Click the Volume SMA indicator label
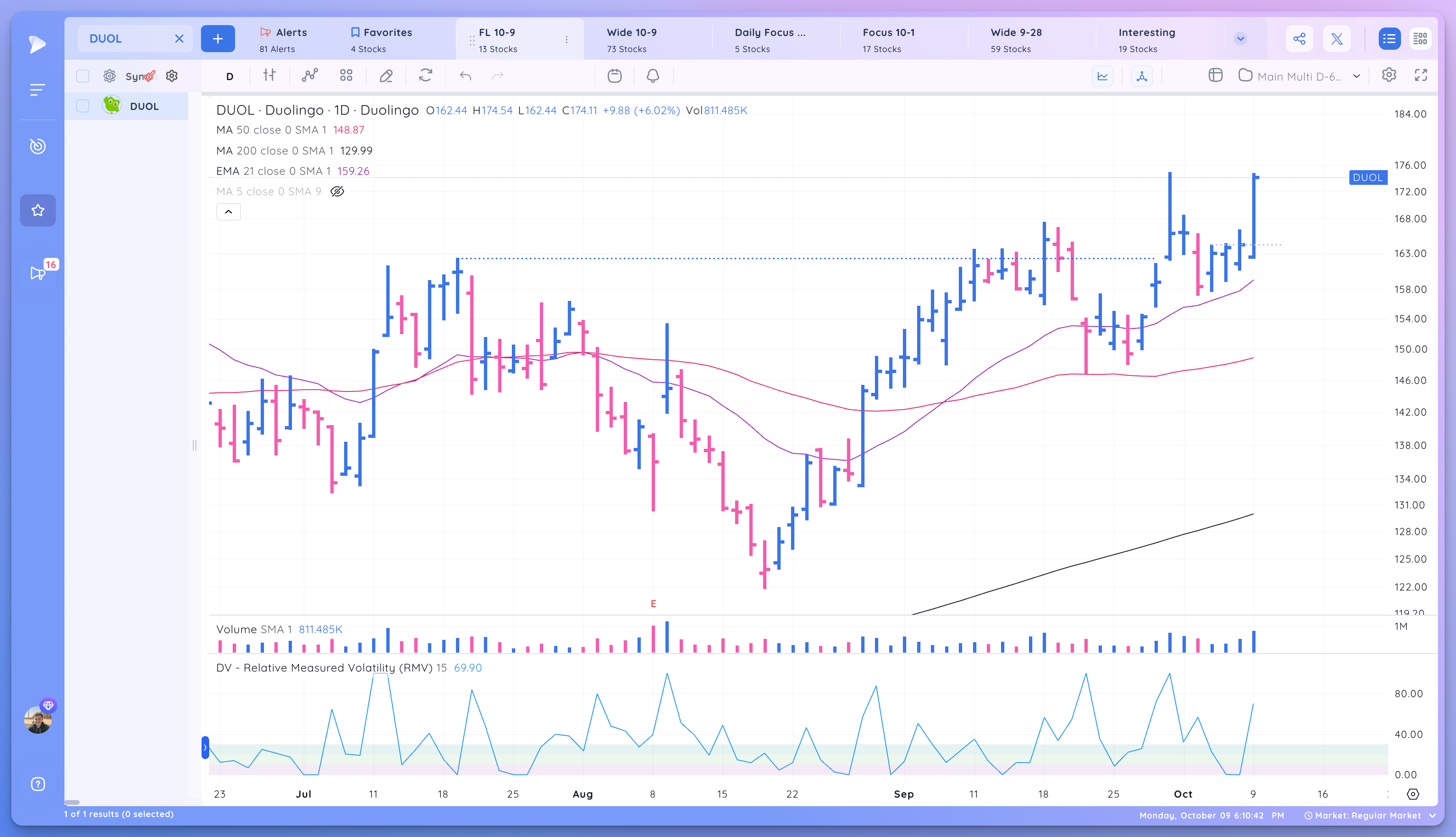 pos(254,629)
